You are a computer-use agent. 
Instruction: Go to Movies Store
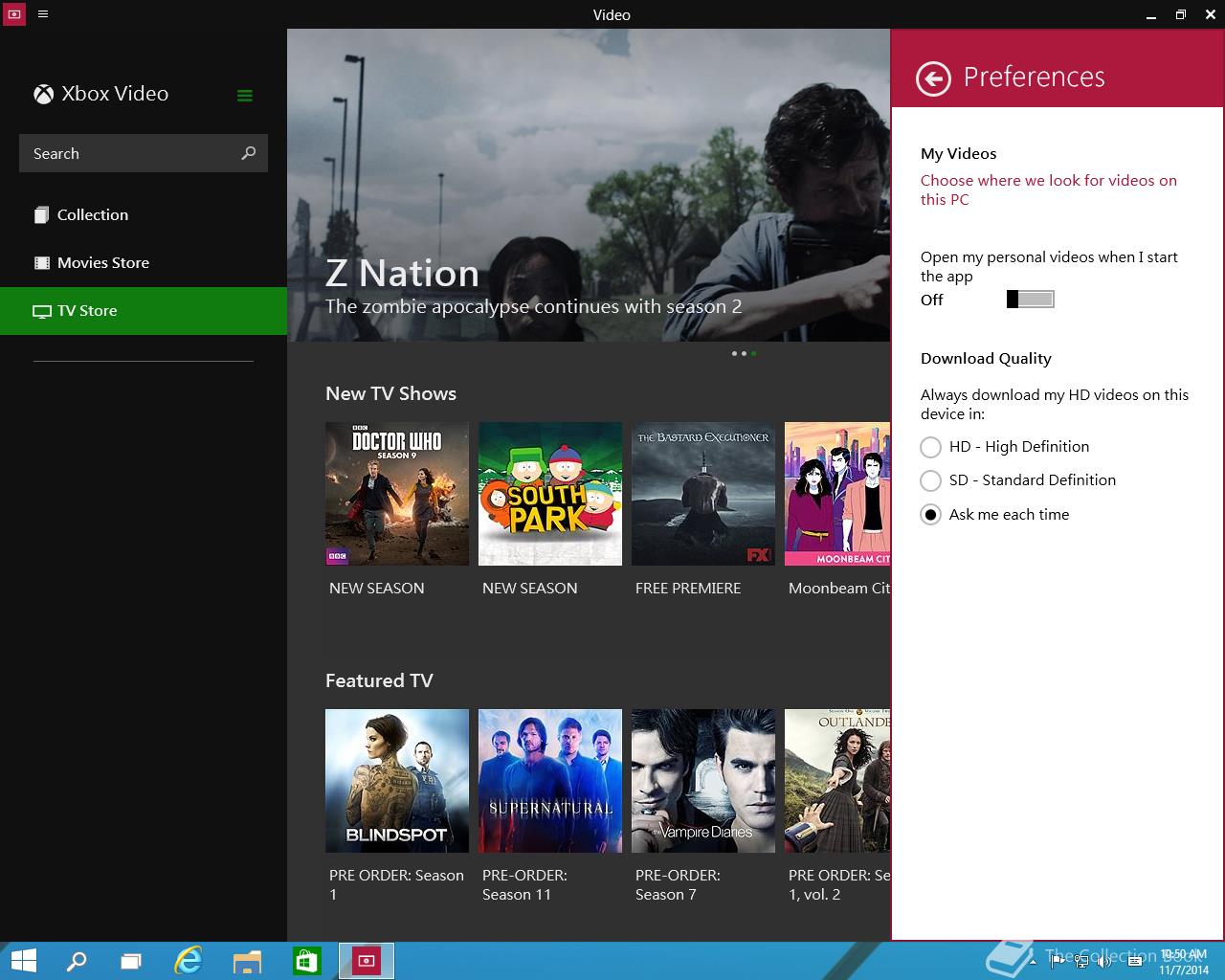click(x=144, y=263)
